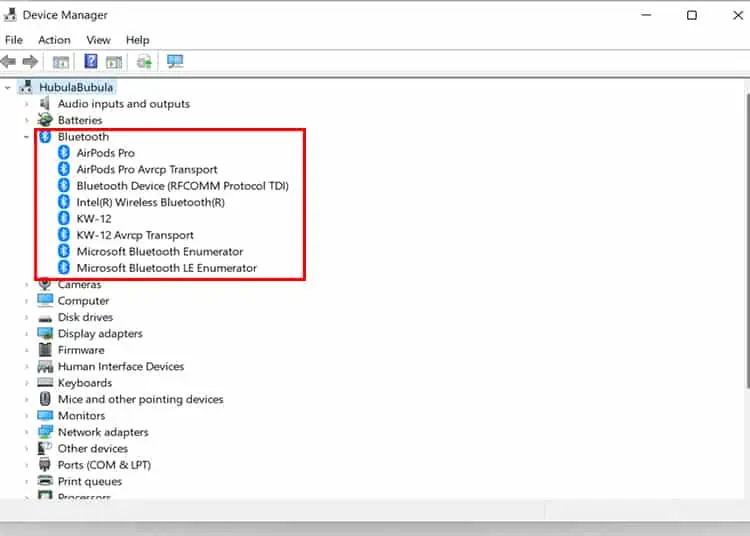Expand Audio inputs and outputs
This screenshot has height=536, width=750.
(x=27, y=104)
